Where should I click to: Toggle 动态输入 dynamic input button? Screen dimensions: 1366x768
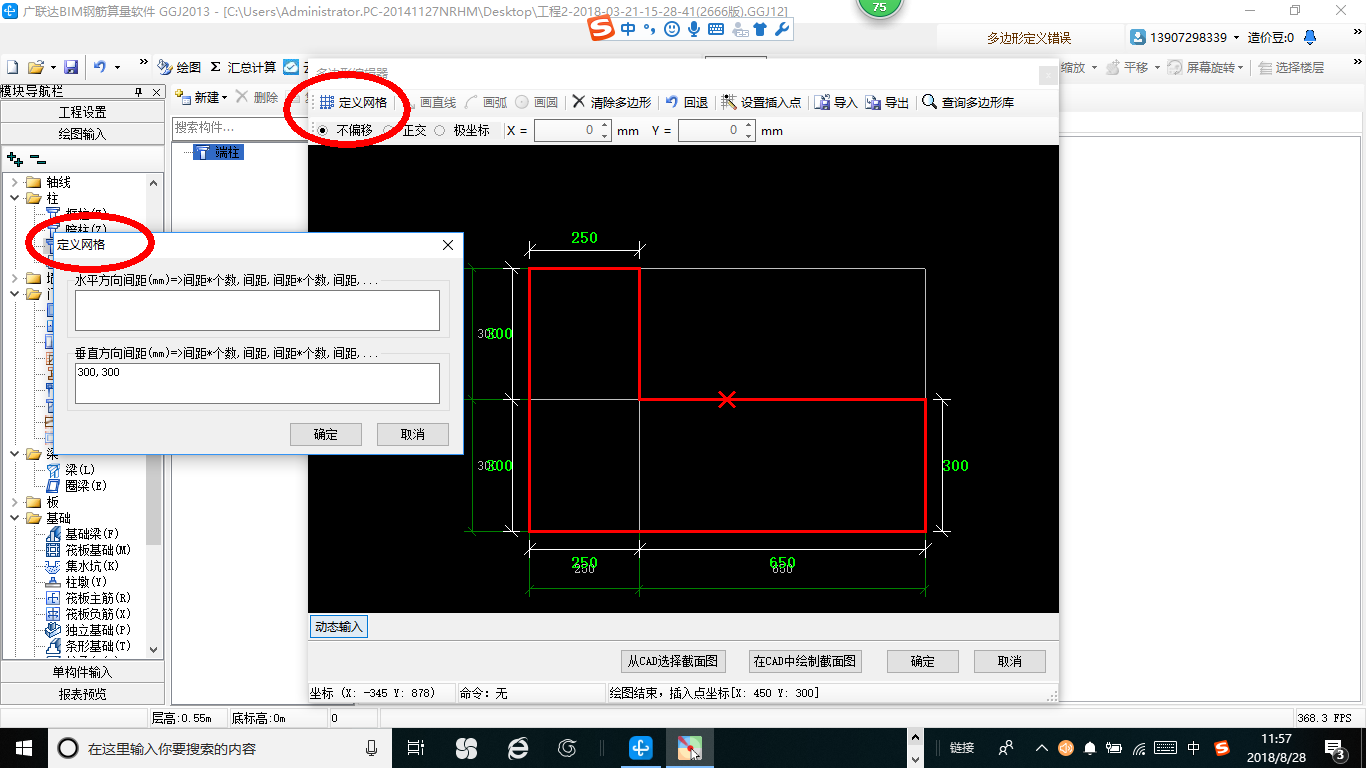point(339,627)
